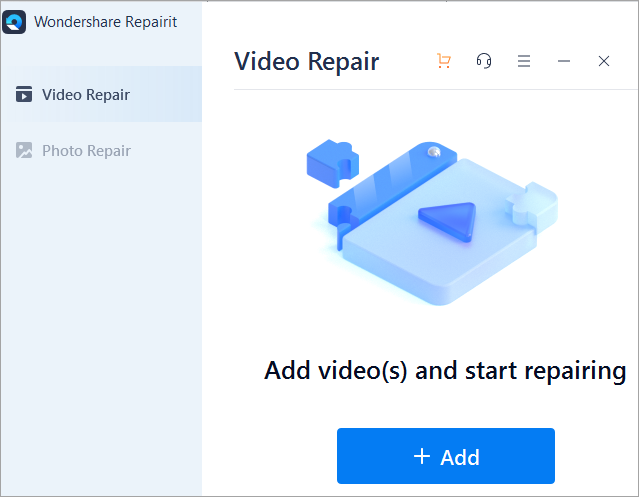Minimize the Repairit window
This screenshot has height=497, width=639.
[x=564, y=61]
